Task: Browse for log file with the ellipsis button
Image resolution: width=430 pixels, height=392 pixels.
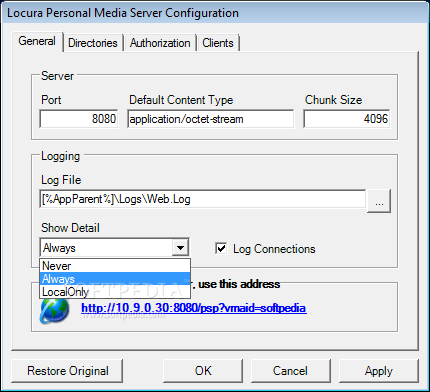Action: click(379, 201)
